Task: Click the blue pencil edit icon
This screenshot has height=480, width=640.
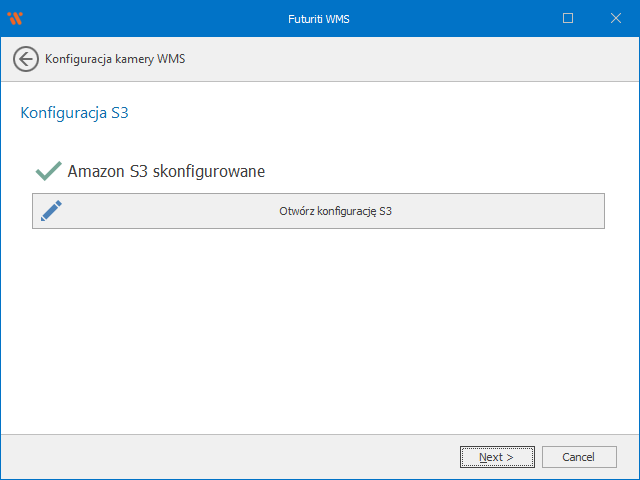Action: coord(51,211)
